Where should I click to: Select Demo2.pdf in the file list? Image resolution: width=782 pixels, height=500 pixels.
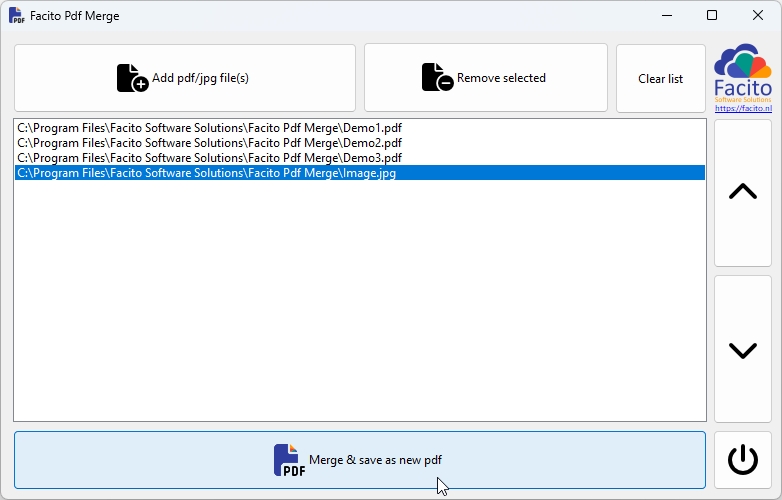click(x=360, y=143)
